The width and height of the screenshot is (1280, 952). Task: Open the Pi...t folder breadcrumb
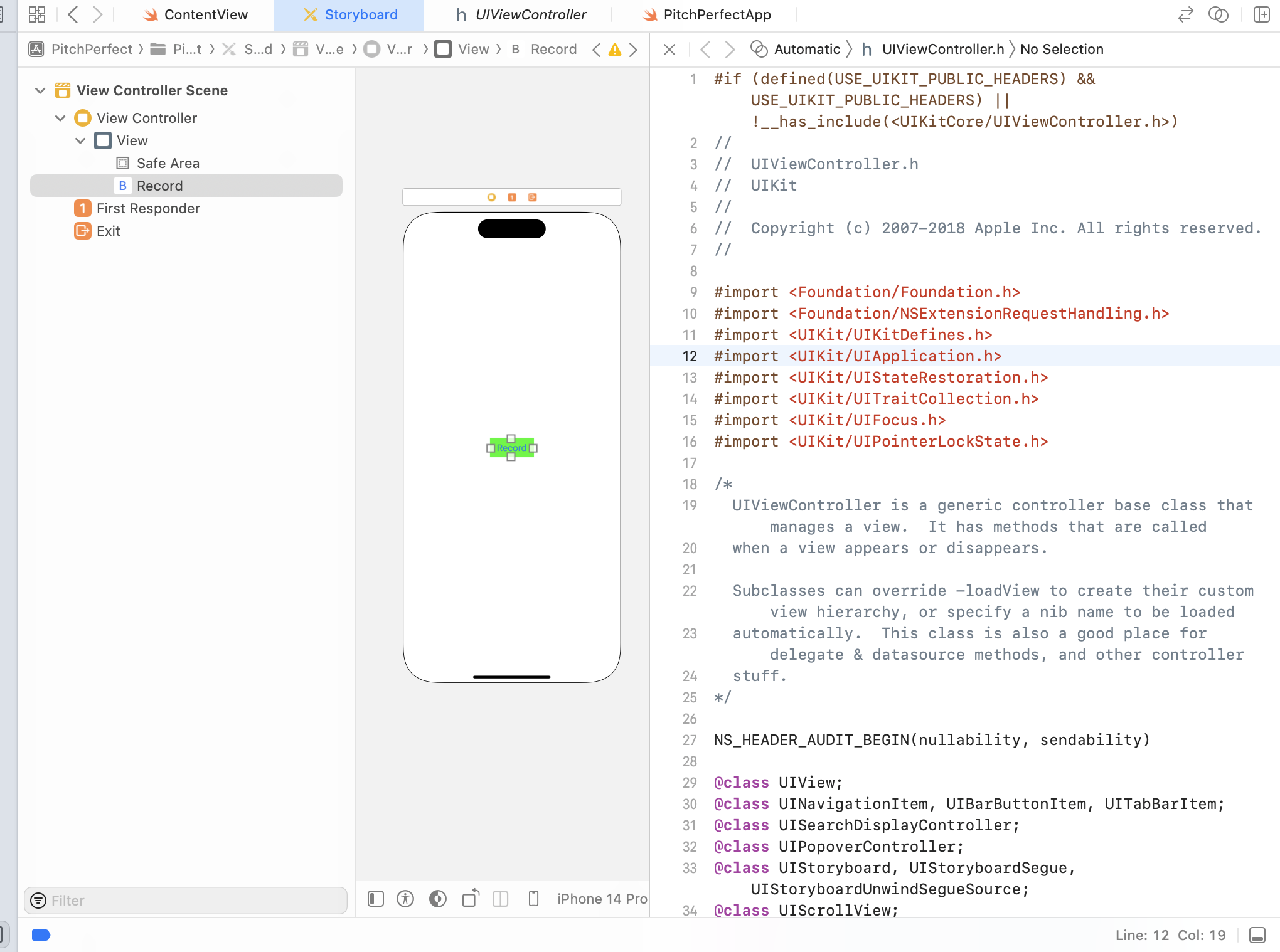(x=176, y=49)
